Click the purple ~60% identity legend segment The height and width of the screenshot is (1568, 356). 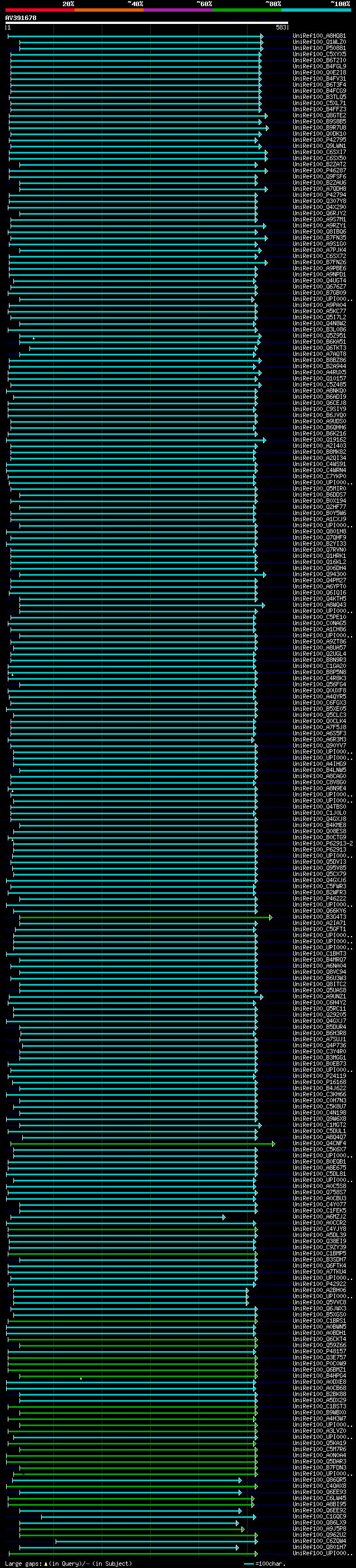coord(177,10)
